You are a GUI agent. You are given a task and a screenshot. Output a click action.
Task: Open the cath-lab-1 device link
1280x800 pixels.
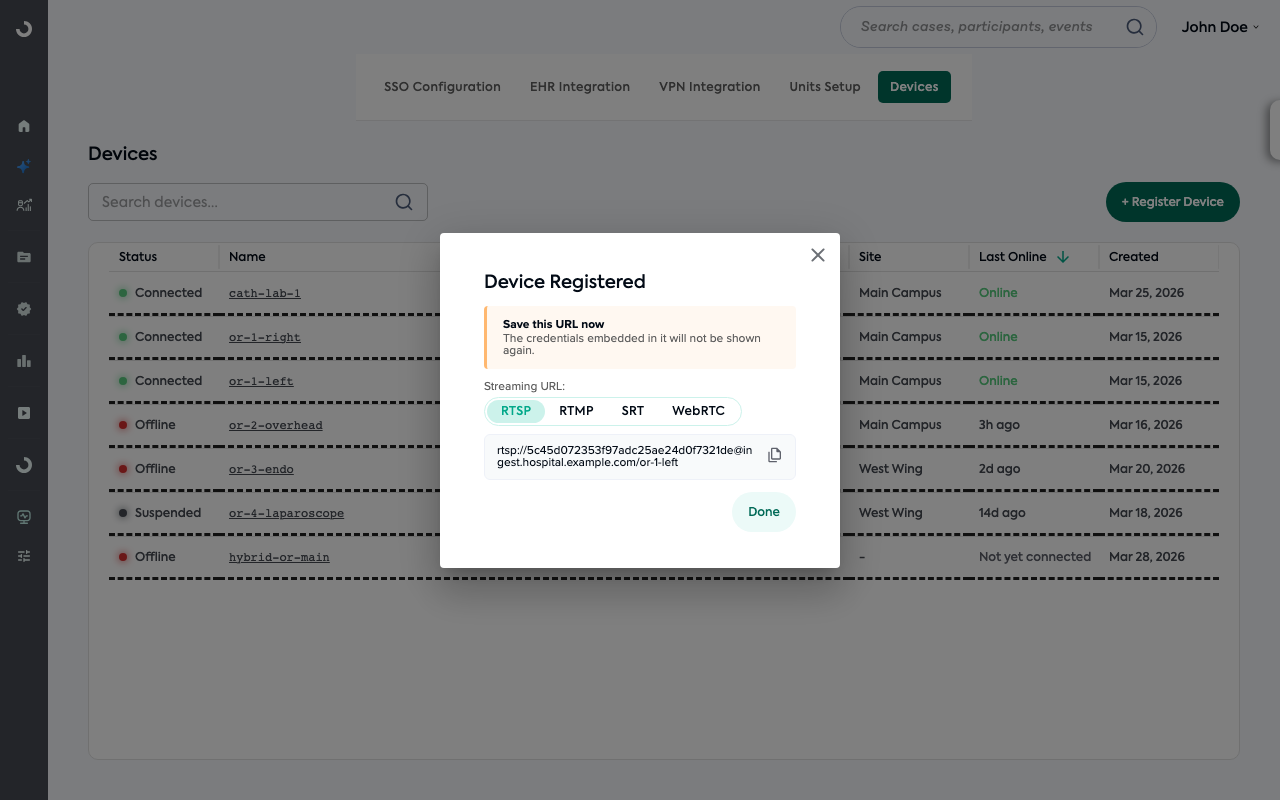[x=263, y=292]
